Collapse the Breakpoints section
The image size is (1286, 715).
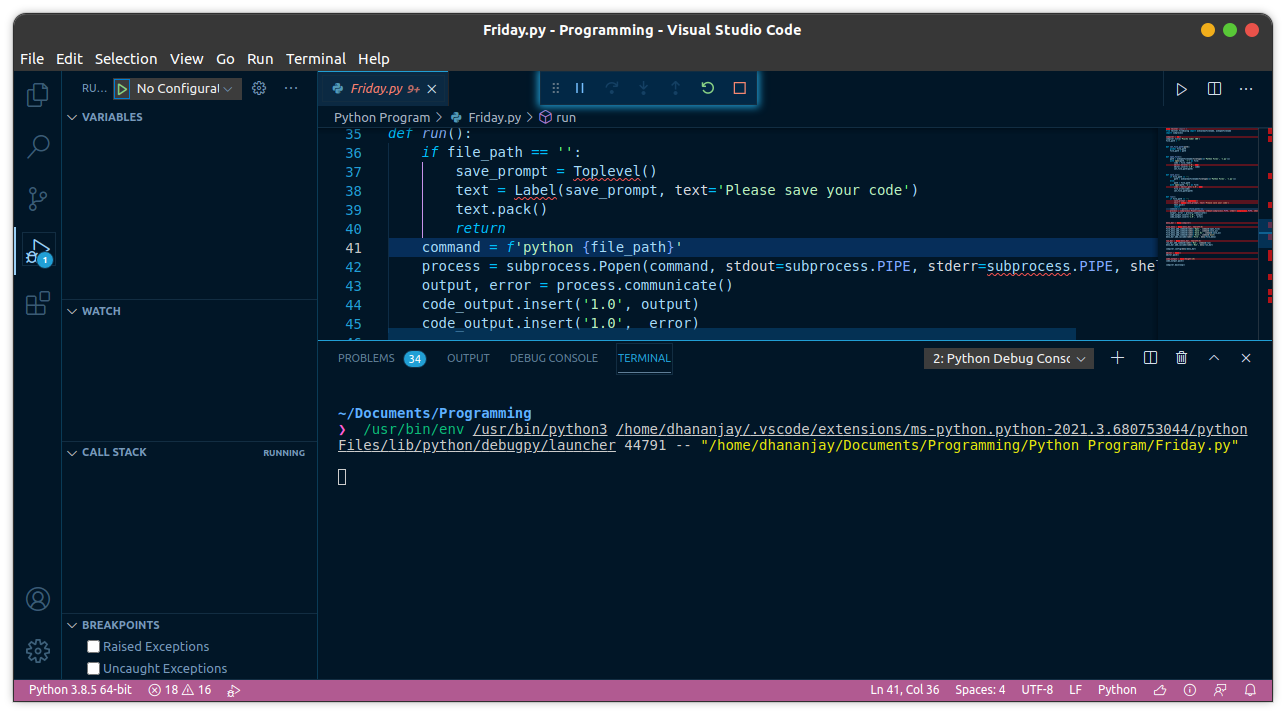point(190,625)
